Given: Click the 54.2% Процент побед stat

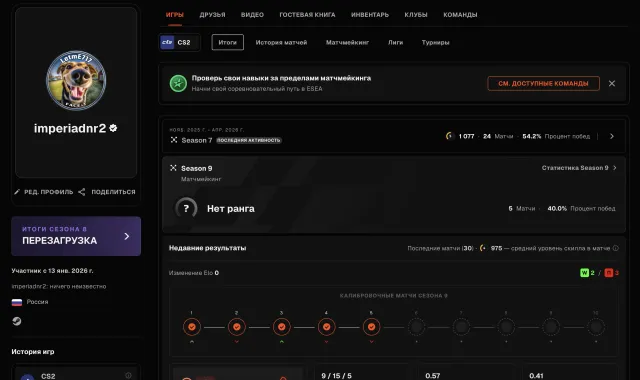Looking at the screenshot, I should click(x=556, y=136).
